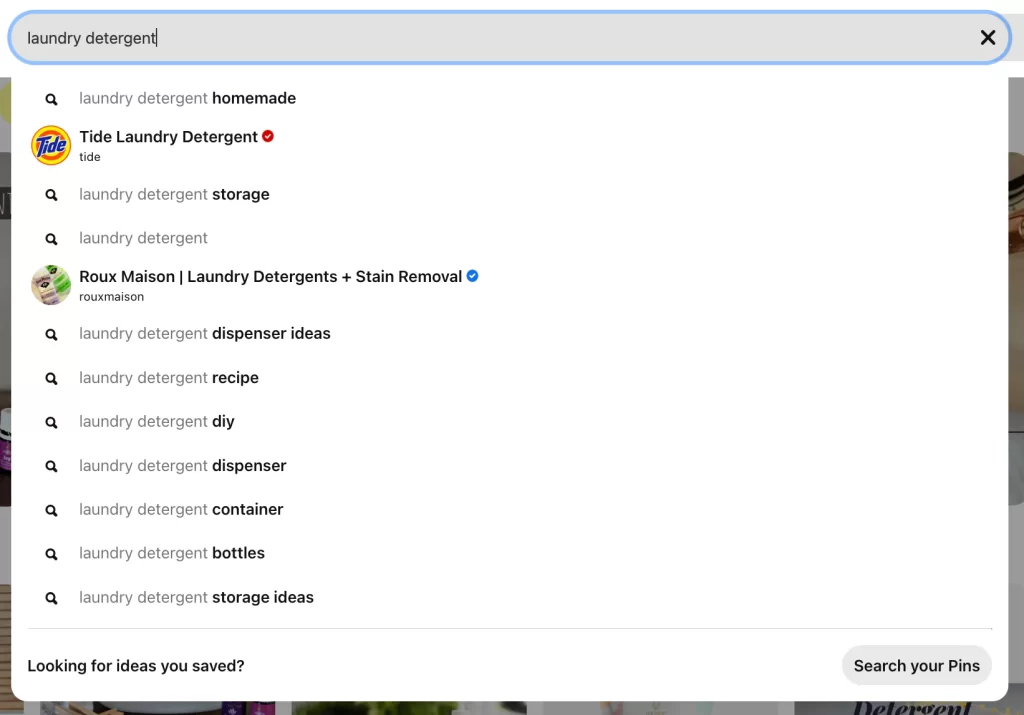This screenshot has height=715, width=1024.
Task: Click magnifier icon beside plain 'laundry detergent'
Action: 51,239
